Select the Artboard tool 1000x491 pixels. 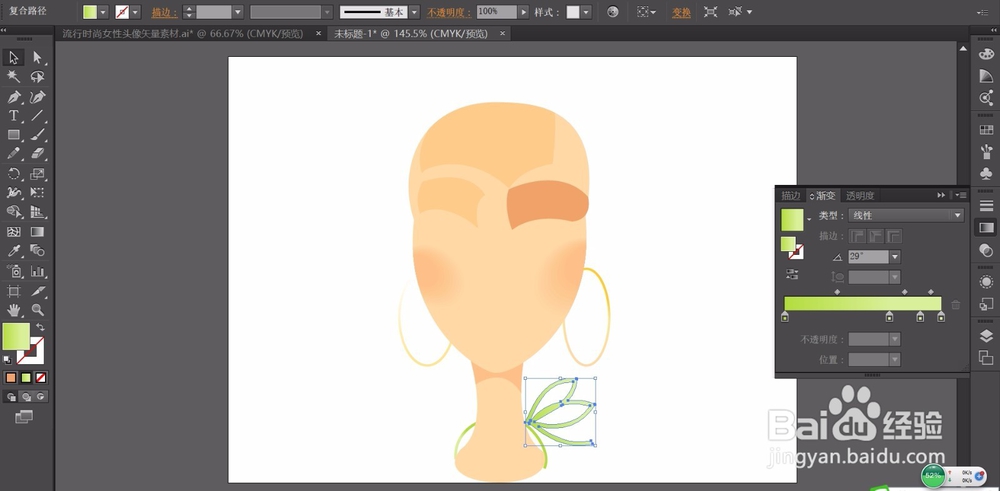tap(13, 291)
